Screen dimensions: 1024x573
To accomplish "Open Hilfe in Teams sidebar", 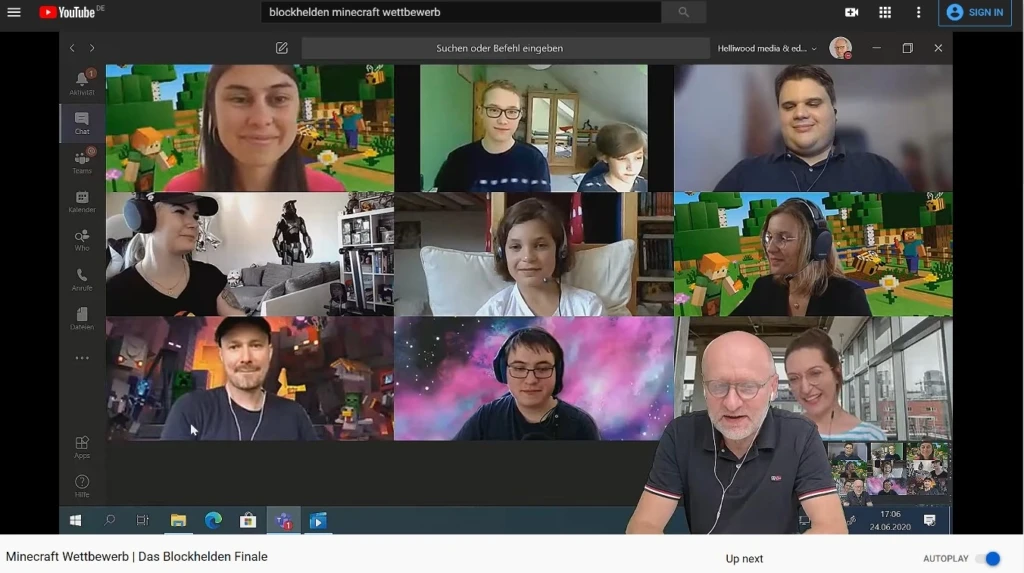I will [82, 485].
